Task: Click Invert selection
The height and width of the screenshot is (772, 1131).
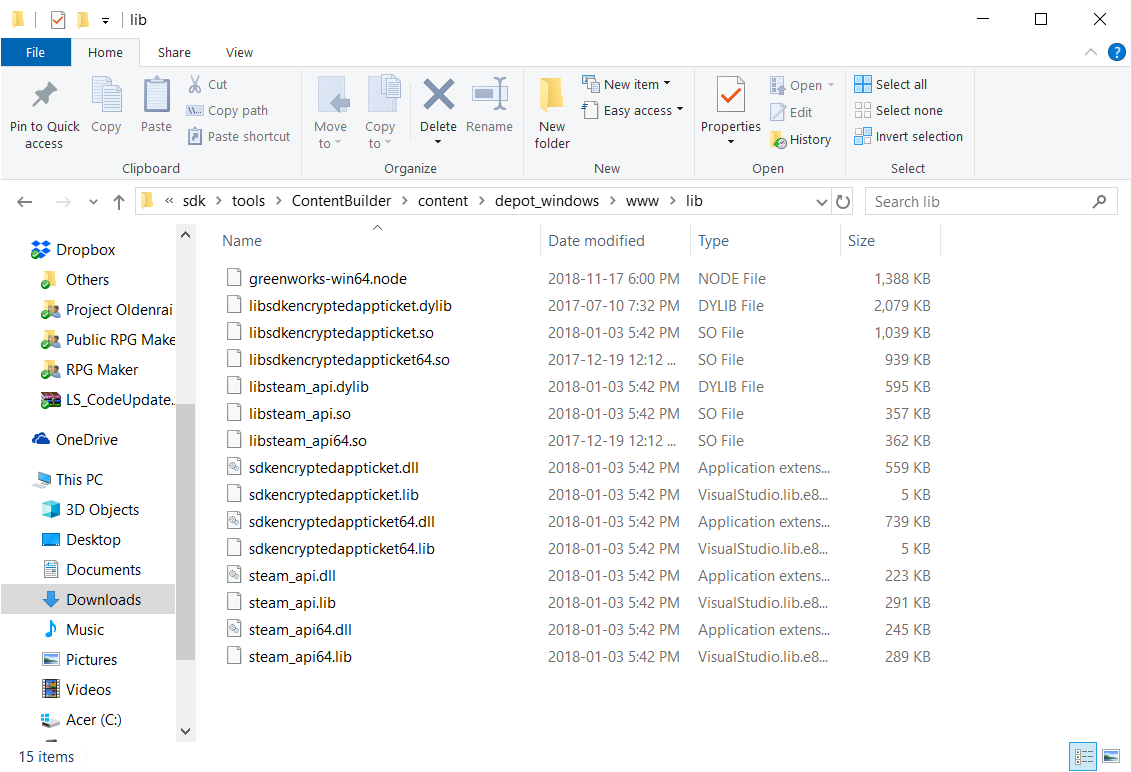Action: coord(909,136)
